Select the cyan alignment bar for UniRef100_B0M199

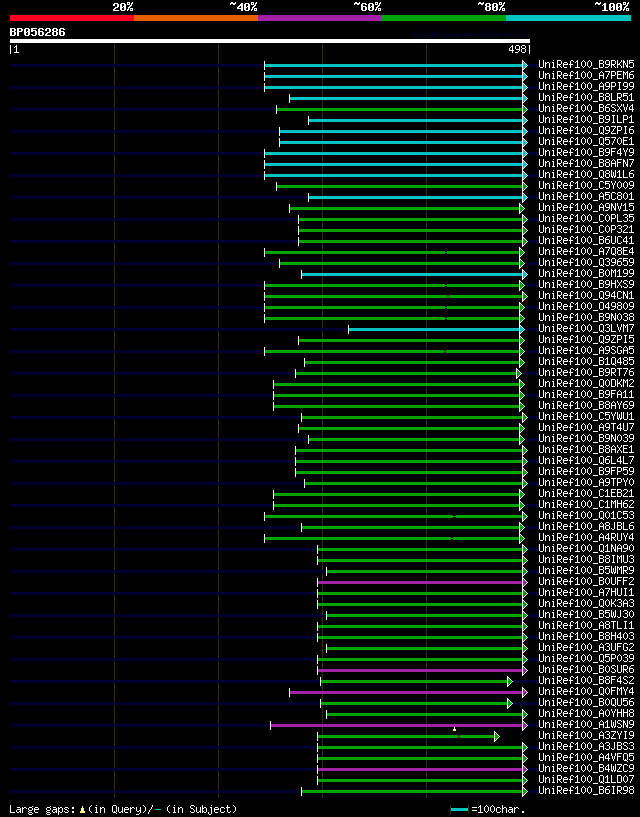(x=414, y=275)
